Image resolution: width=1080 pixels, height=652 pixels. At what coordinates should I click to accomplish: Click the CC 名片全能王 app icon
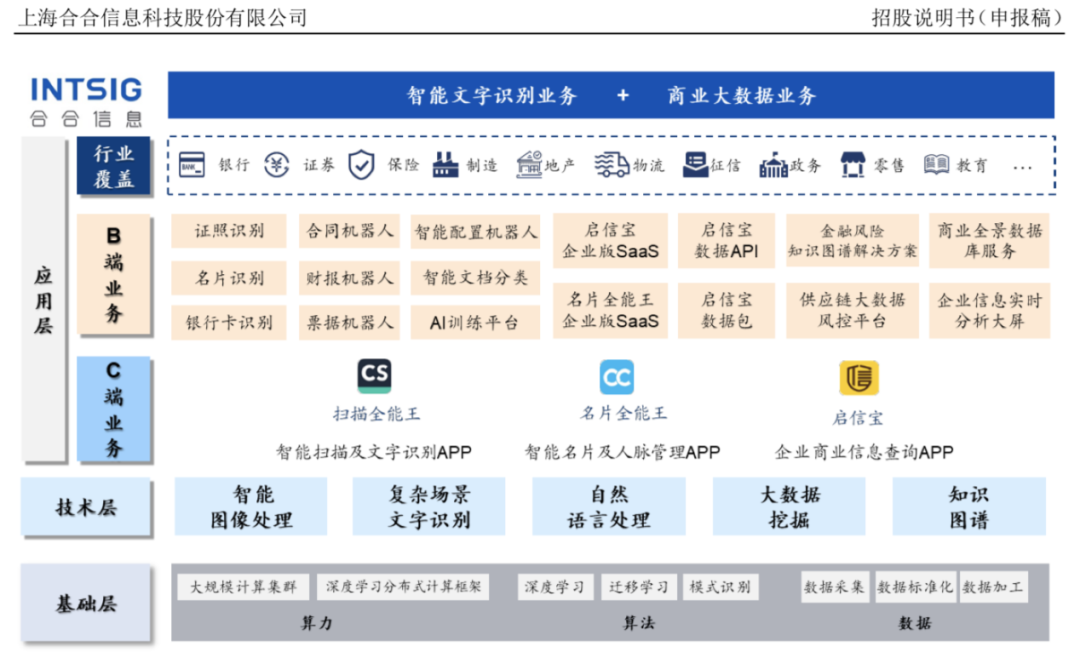pos(616,377)
